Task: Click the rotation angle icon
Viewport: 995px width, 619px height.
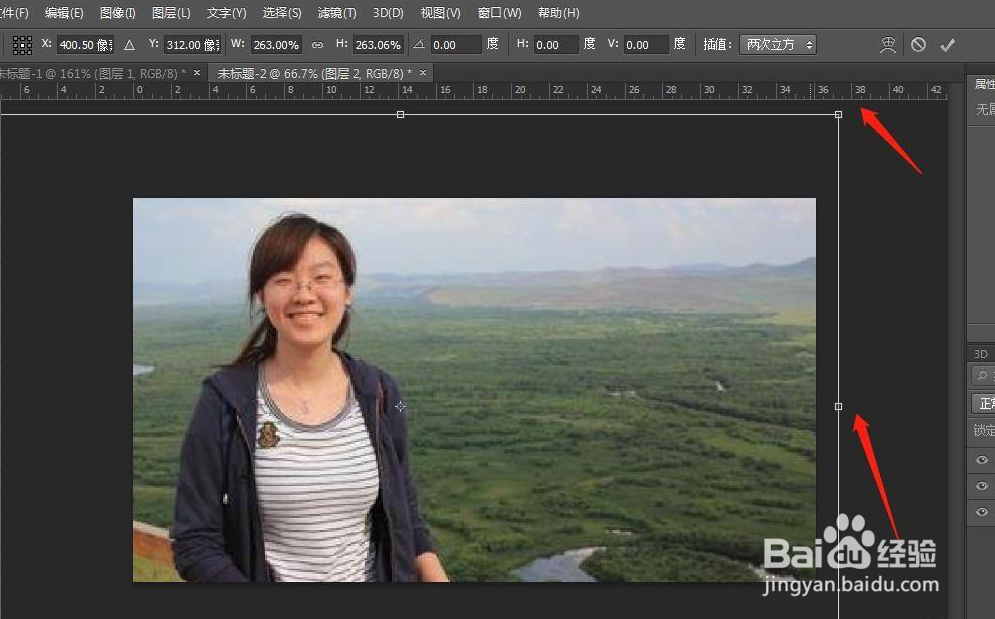Action: [419, 44]
